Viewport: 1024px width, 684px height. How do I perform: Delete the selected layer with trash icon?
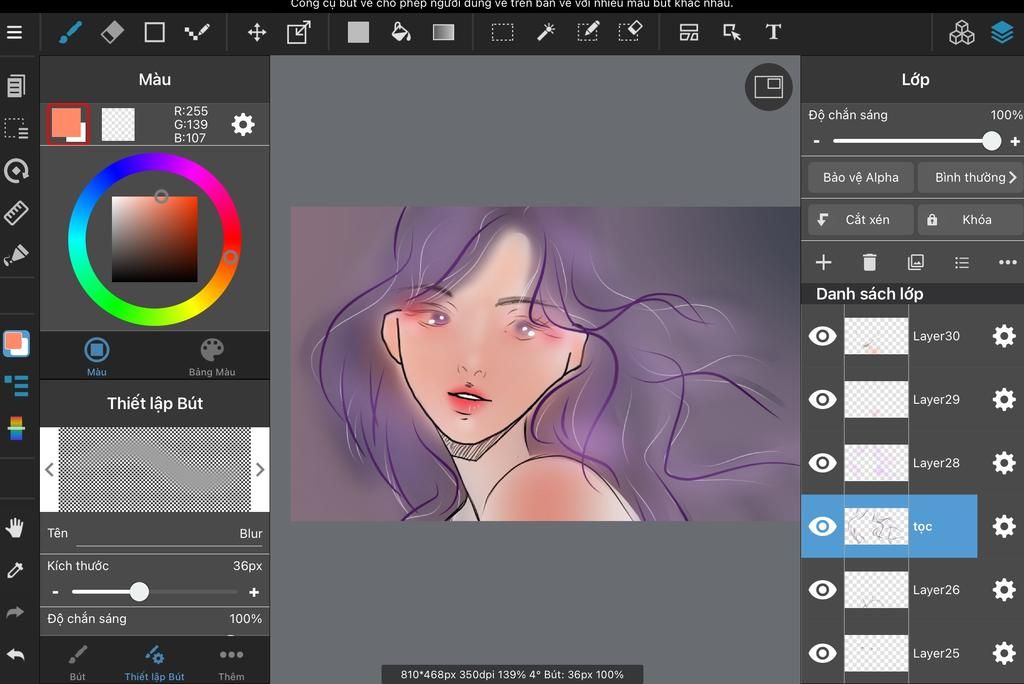pos(869,262)
